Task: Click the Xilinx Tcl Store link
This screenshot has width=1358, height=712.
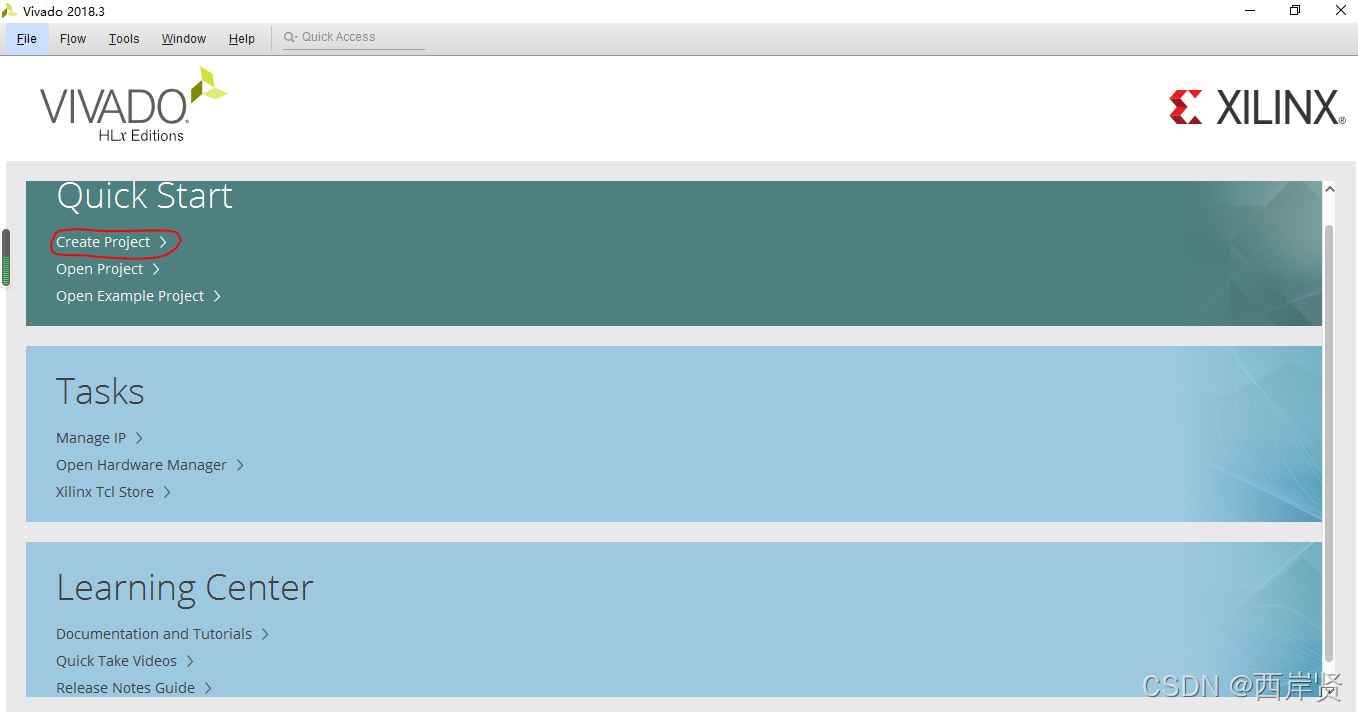Action: 105,492
